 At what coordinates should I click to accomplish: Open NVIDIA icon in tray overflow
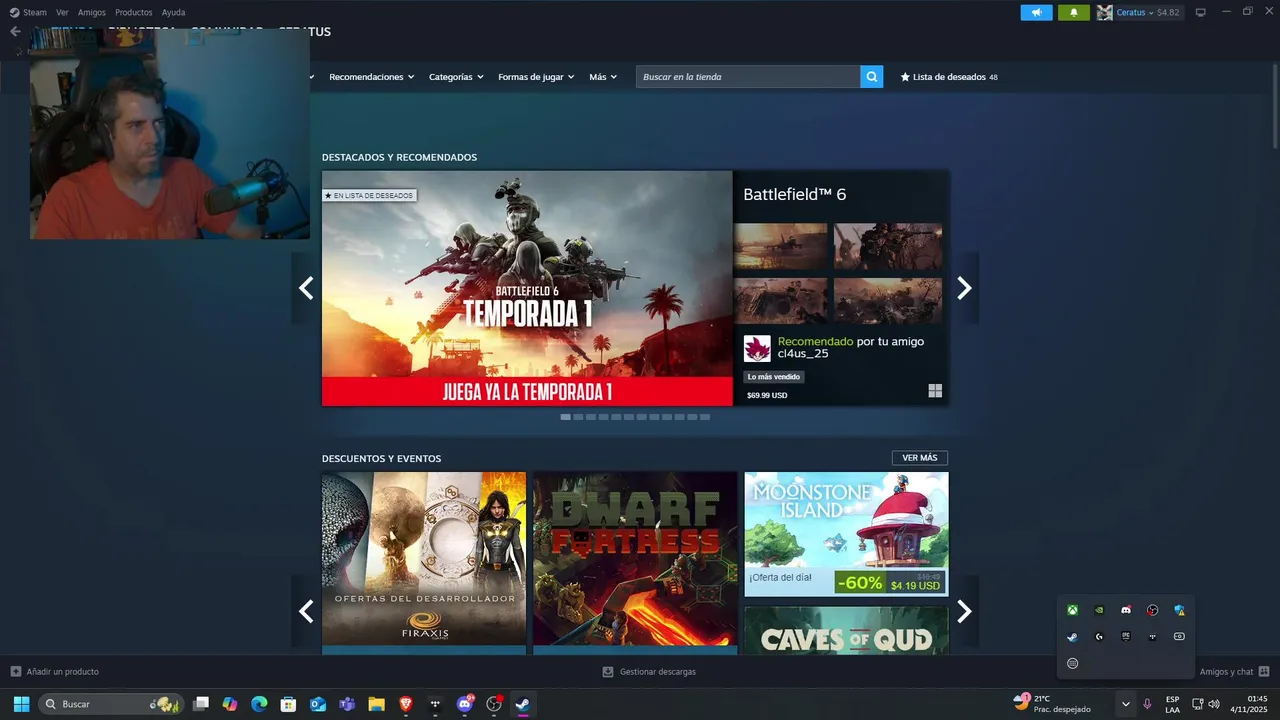[1099, 610]
